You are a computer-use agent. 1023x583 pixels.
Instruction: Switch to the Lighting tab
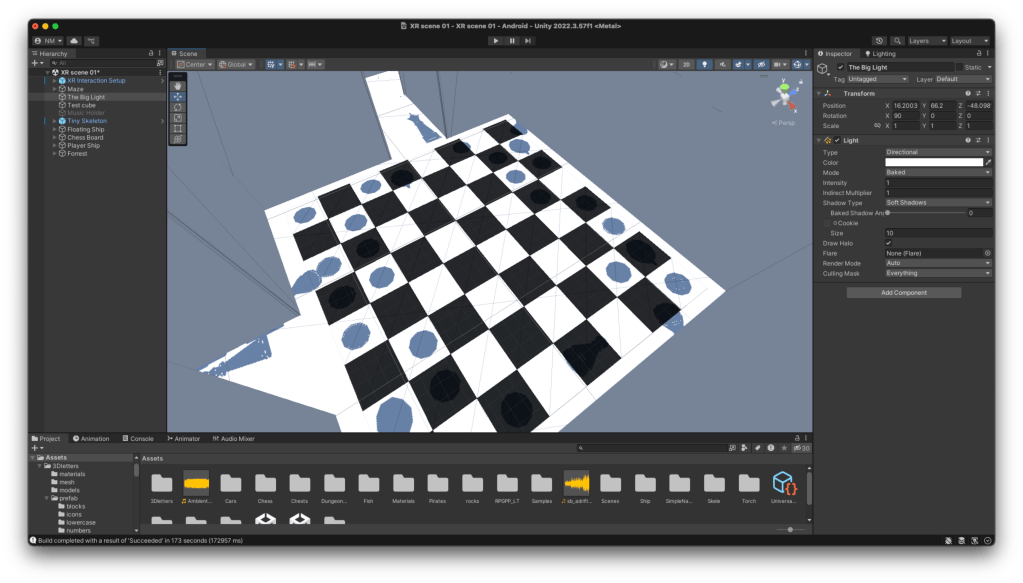[880, 53]
